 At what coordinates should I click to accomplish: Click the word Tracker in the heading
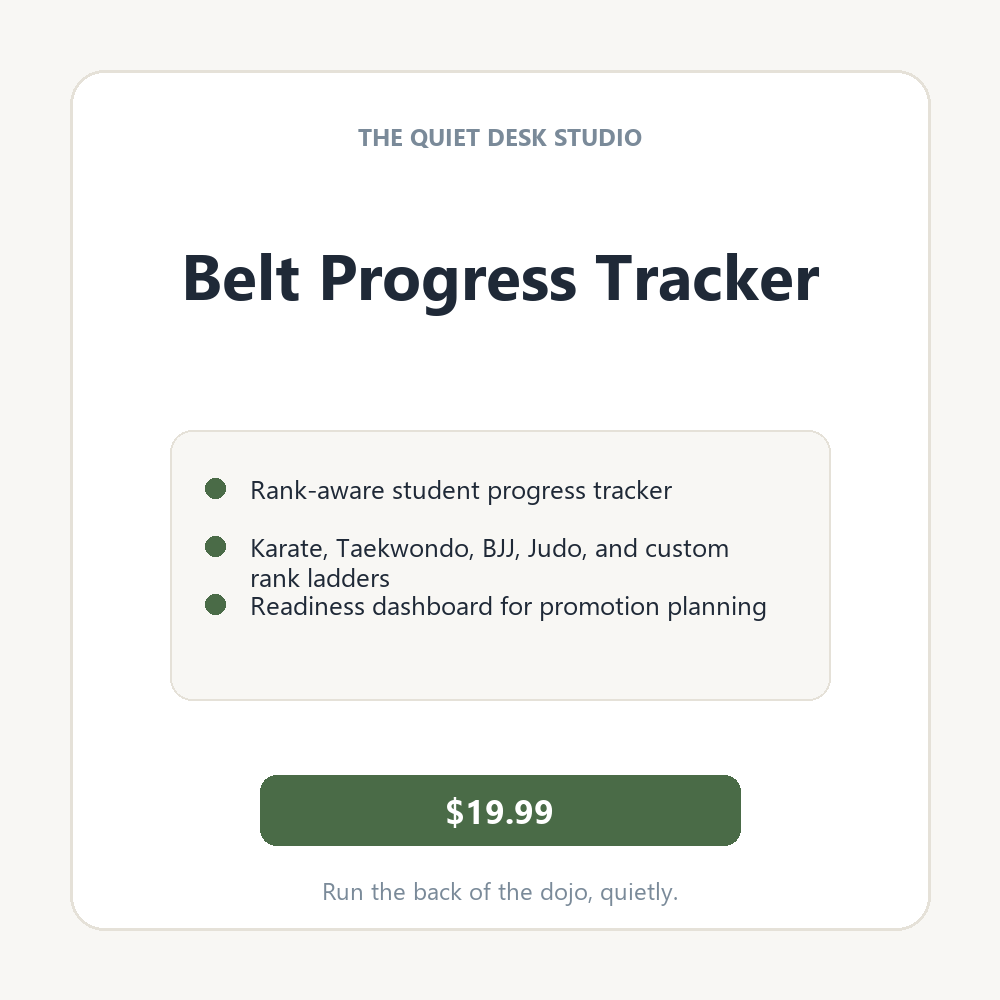point(707,277)
